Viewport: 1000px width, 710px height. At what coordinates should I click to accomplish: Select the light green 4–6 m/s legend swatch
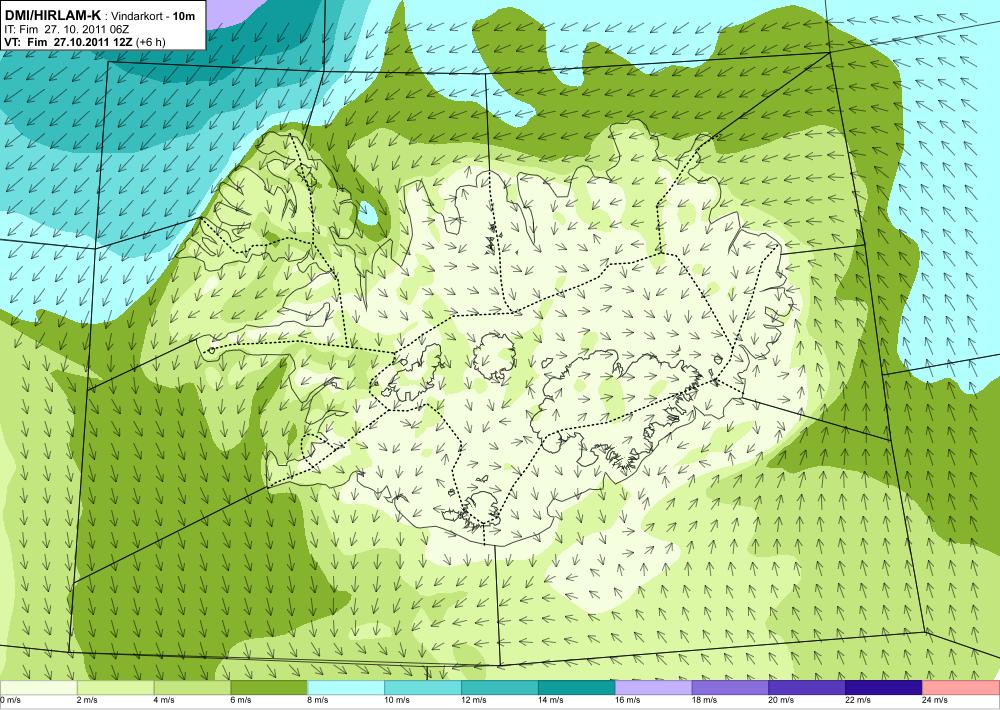[193, 688]
